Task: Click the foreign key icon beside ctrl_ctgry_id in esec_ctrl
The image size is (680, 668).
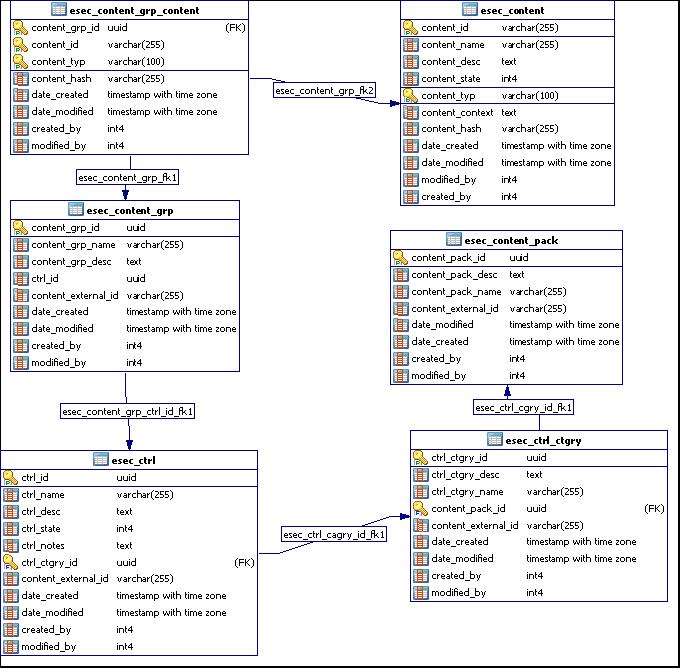Action: [x=11, y=562]
